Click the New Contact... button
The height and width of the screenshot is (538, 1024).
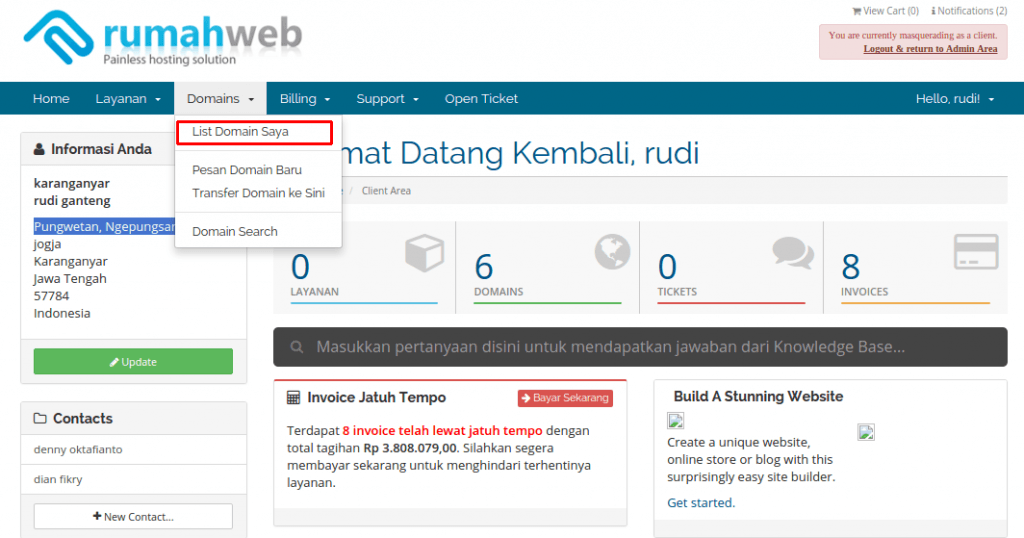(x=133, y=516)
